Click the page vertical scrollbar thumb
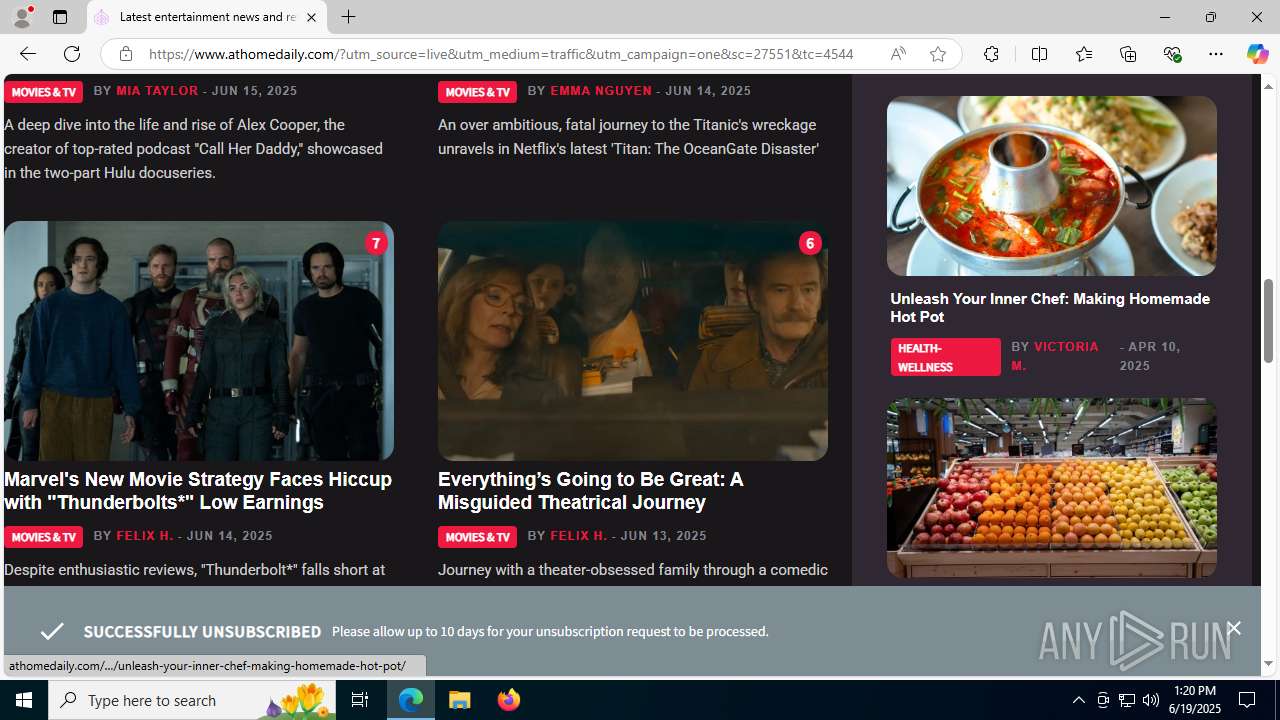The width and height of the screenshot is (1280, 720). pyautogui.click(x=1268, y=320)
